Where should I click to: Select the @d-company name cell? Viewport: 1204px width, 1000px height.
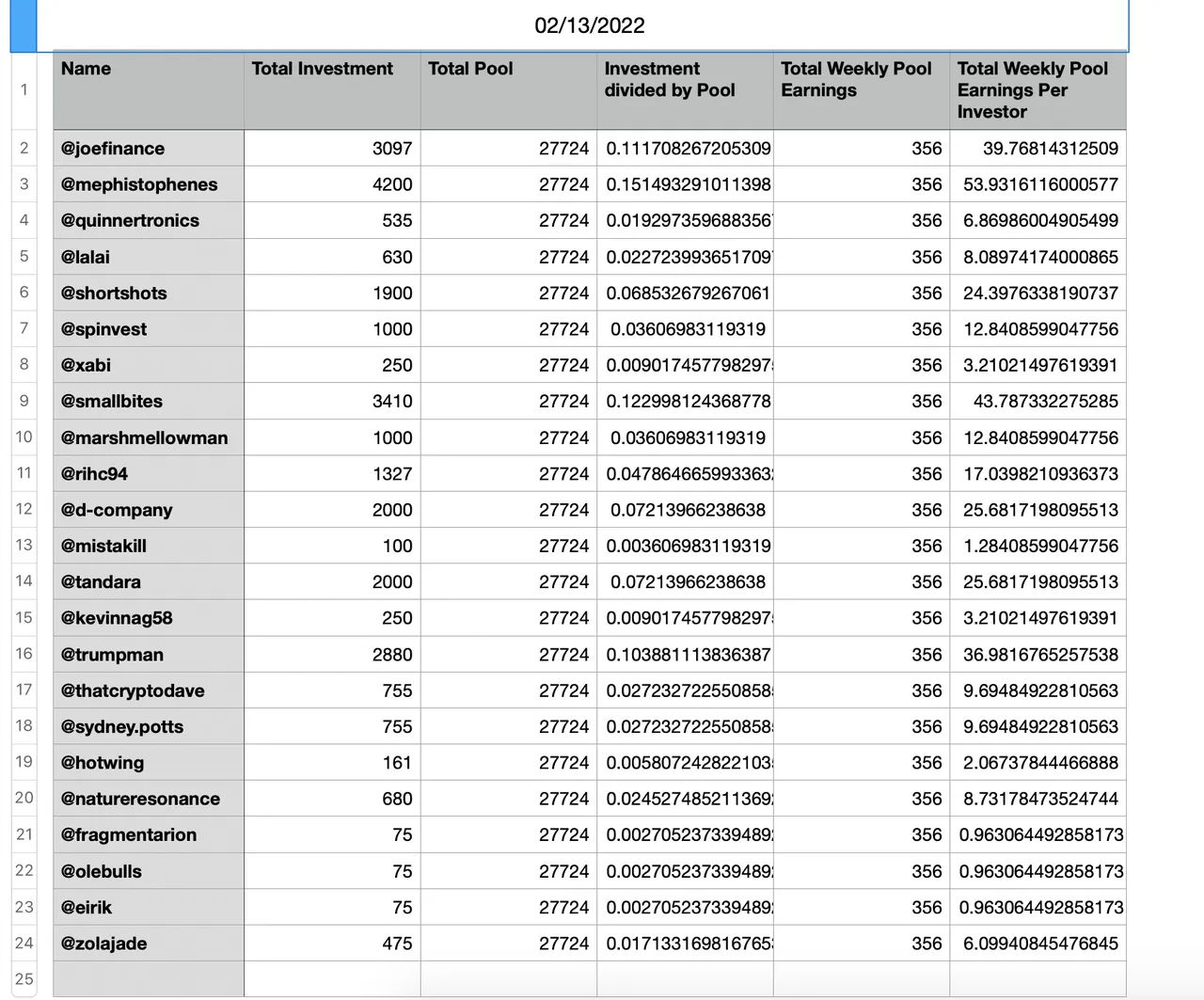point(149,510)
